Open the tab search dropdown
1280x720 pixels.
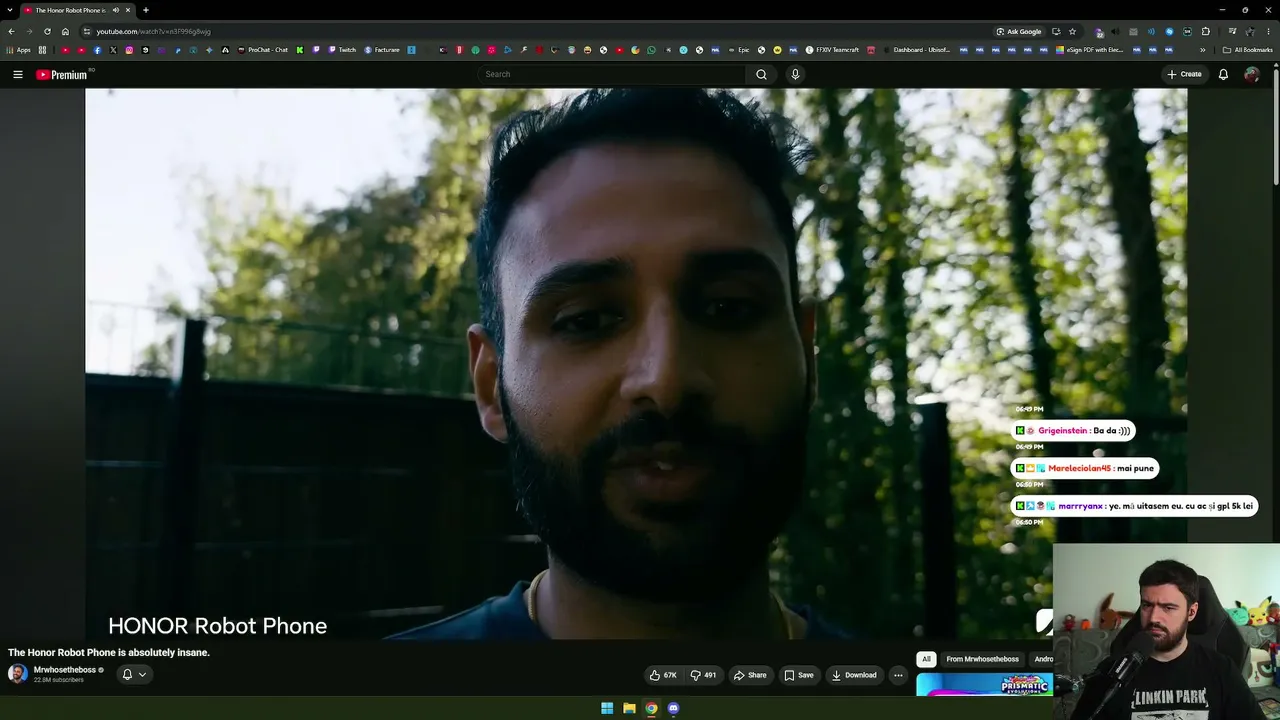(x=9, y=10)
